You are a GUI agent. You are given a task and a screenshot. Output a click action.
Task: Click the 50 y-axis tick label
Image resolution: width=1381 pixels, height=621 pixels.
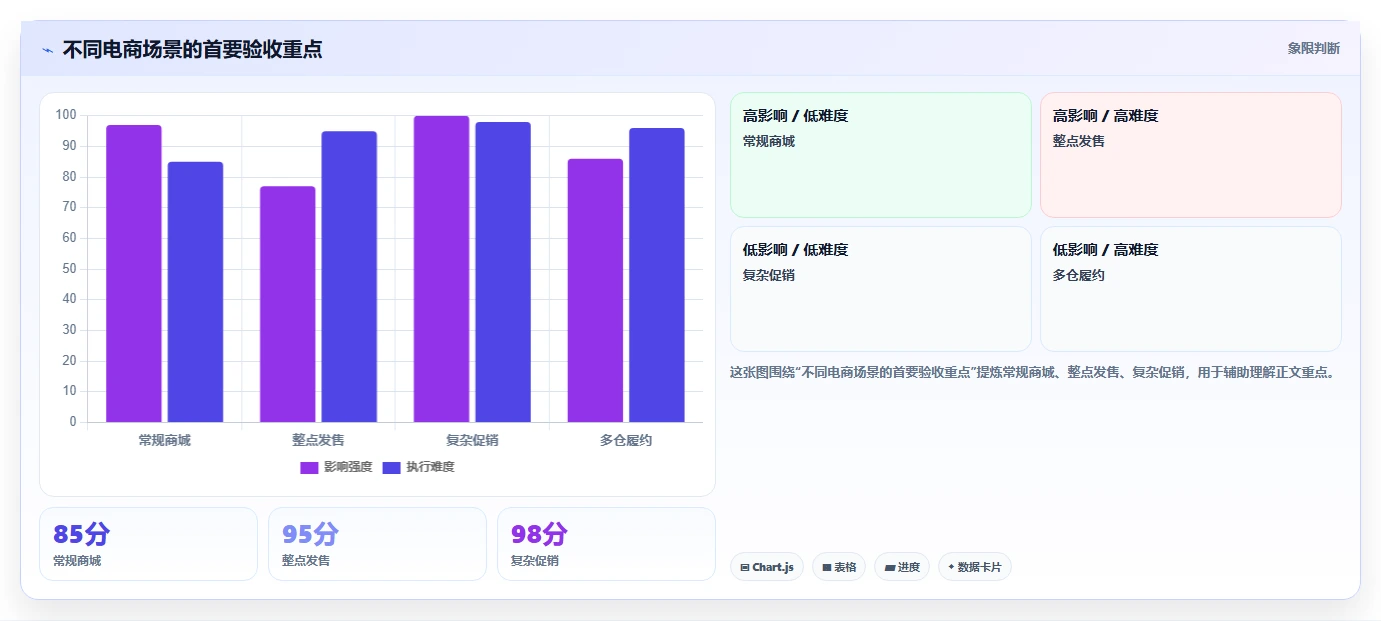click(x=69, y=268)
